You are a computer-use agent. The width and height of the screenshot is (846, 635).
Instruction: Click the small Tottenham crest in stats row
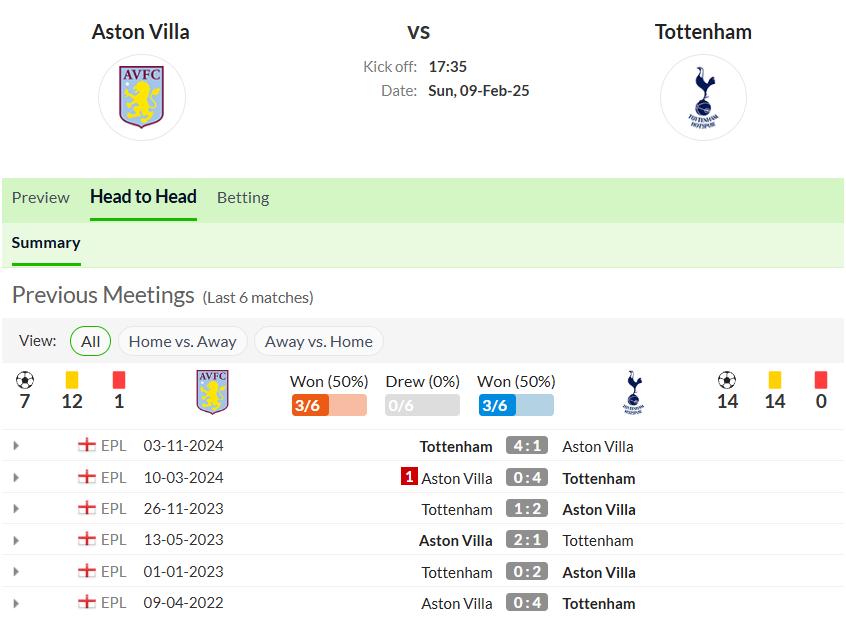tap(633, 392)
